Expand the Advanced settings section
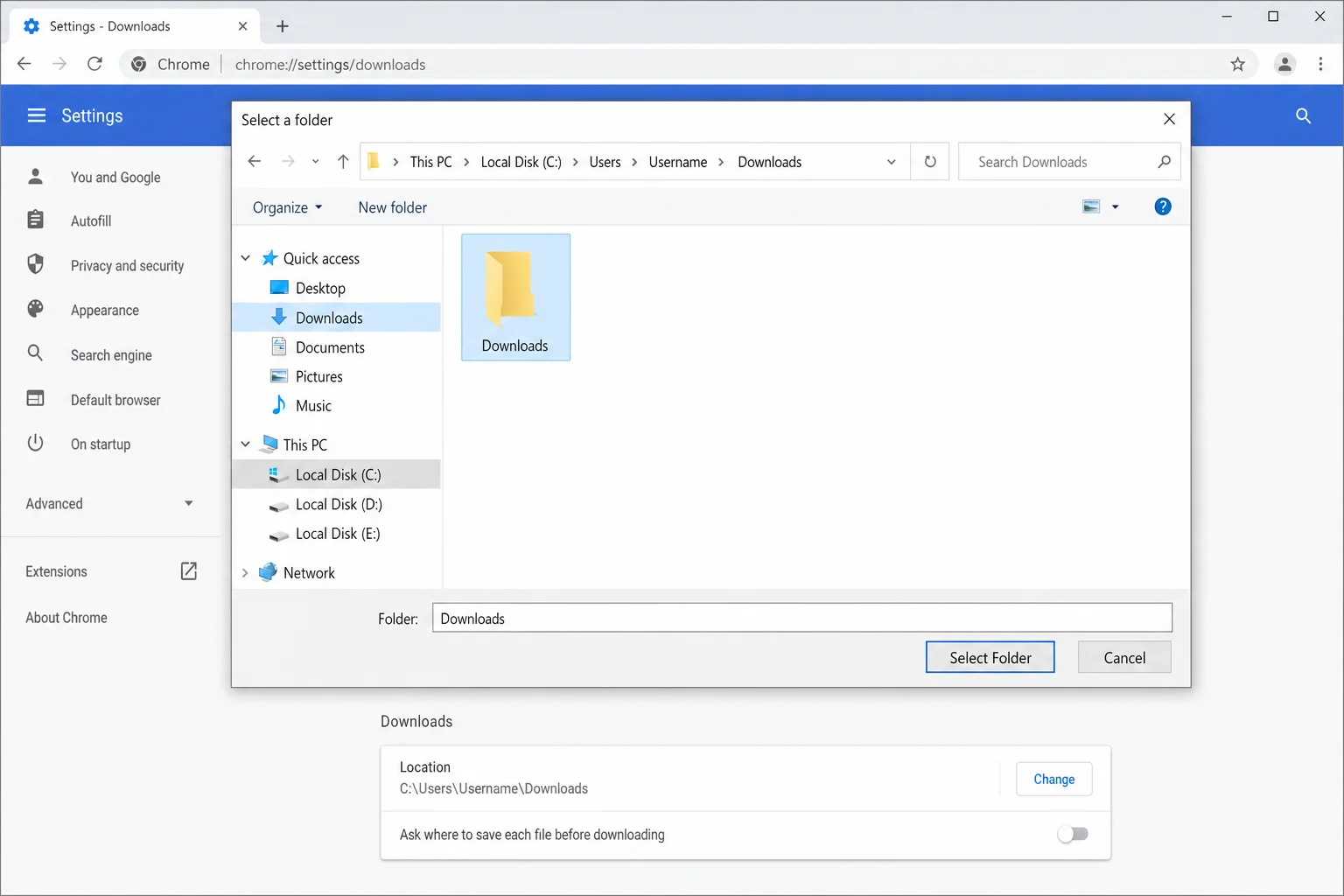 [x=109, y=504]
